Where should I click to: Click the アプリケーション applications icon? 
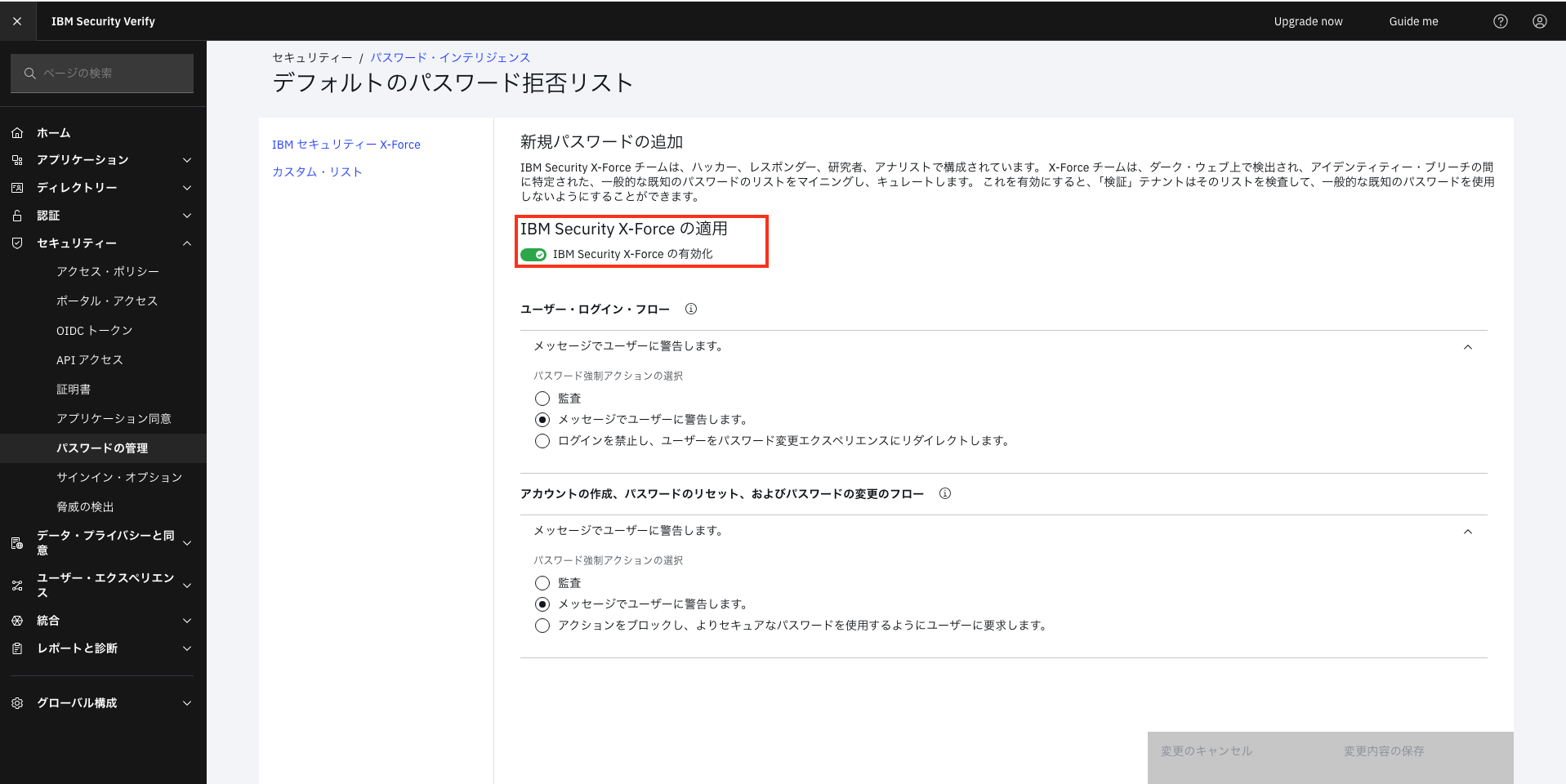click(x=17, y=160)
